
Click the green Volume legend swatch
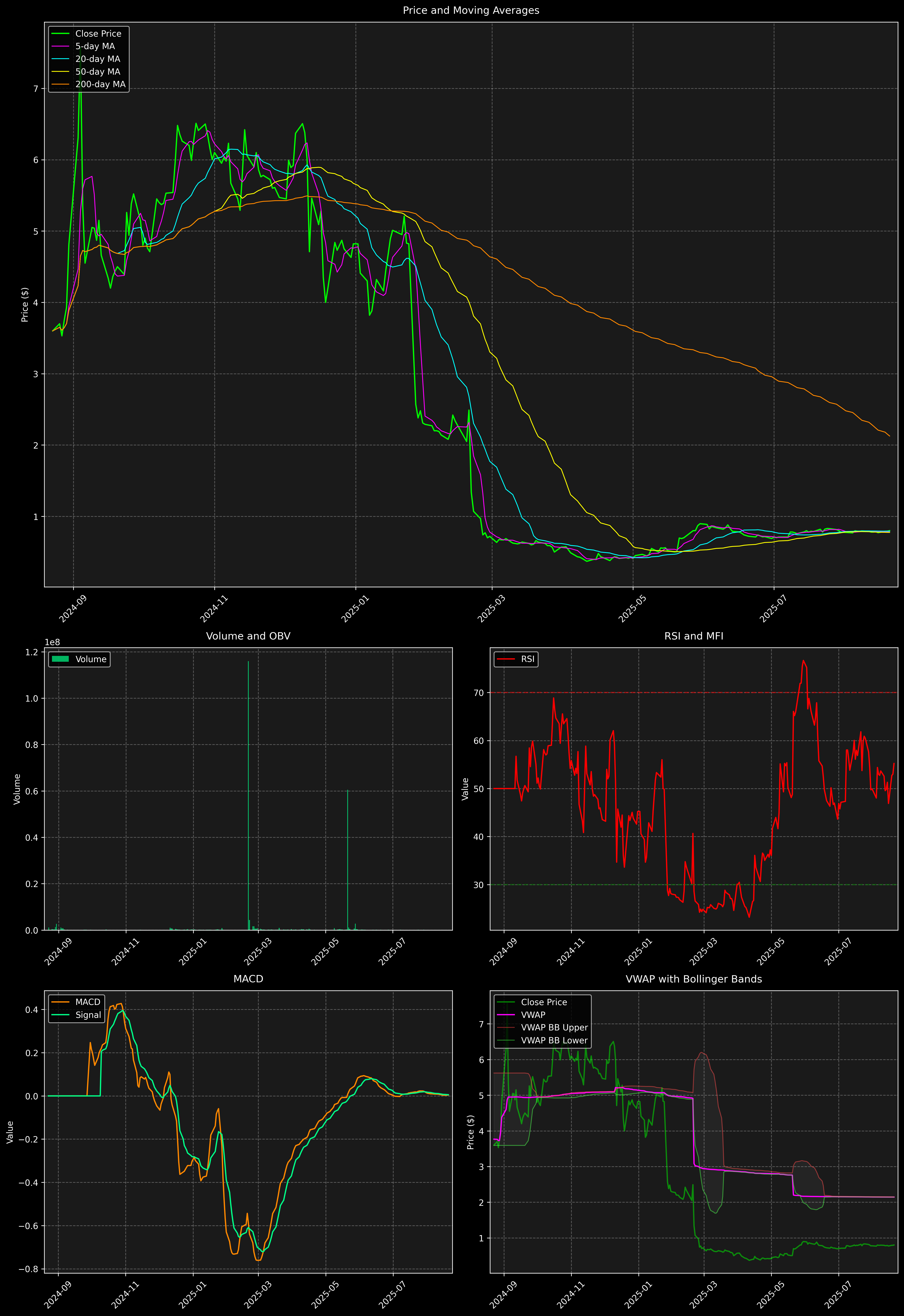[60, 659]
